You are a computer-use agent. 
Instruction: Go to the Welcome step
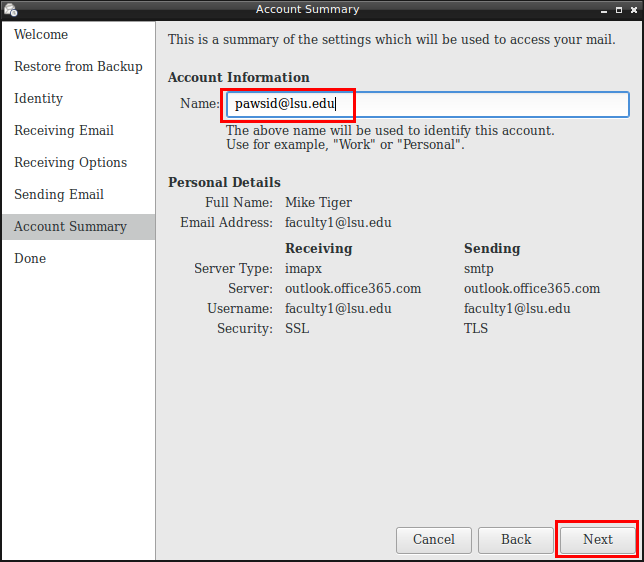[x=41, y=35]
